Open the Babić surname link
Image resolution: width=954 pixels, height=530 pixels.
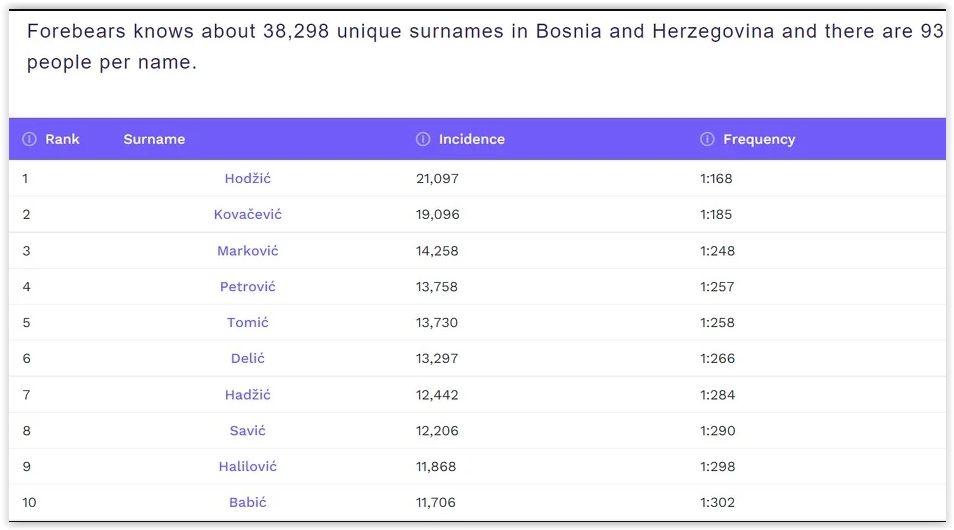[248, 502]
